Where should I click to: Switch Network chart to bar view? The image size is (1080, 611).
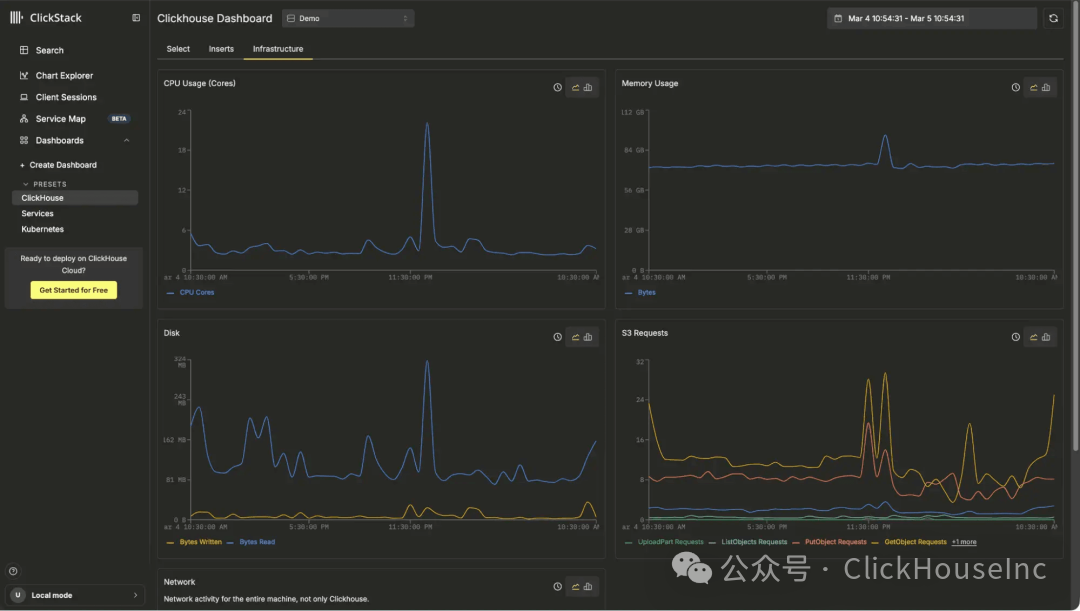pos(588,587)
